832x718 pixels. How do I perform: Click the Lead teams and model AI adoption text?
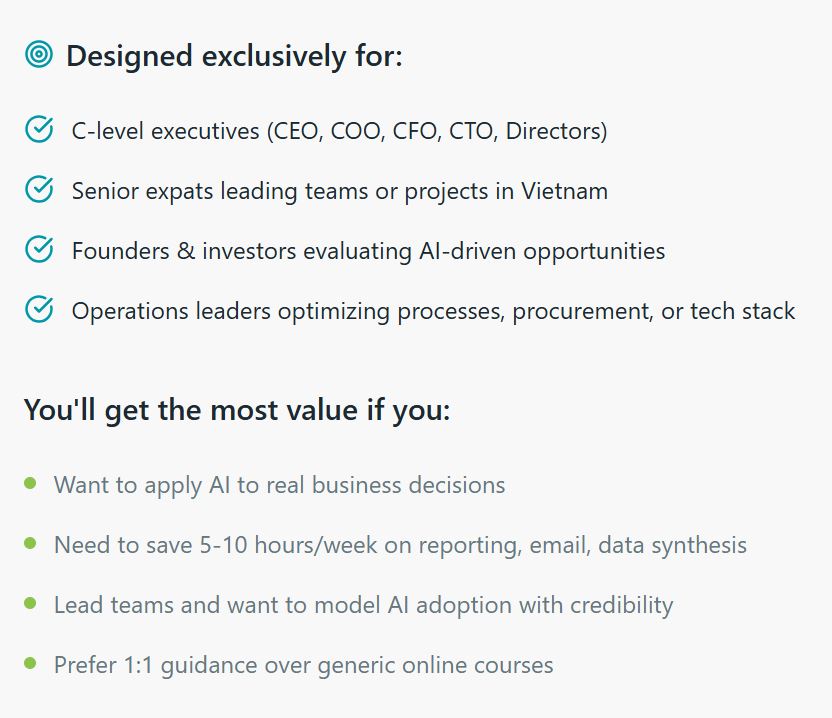point(363,605)
